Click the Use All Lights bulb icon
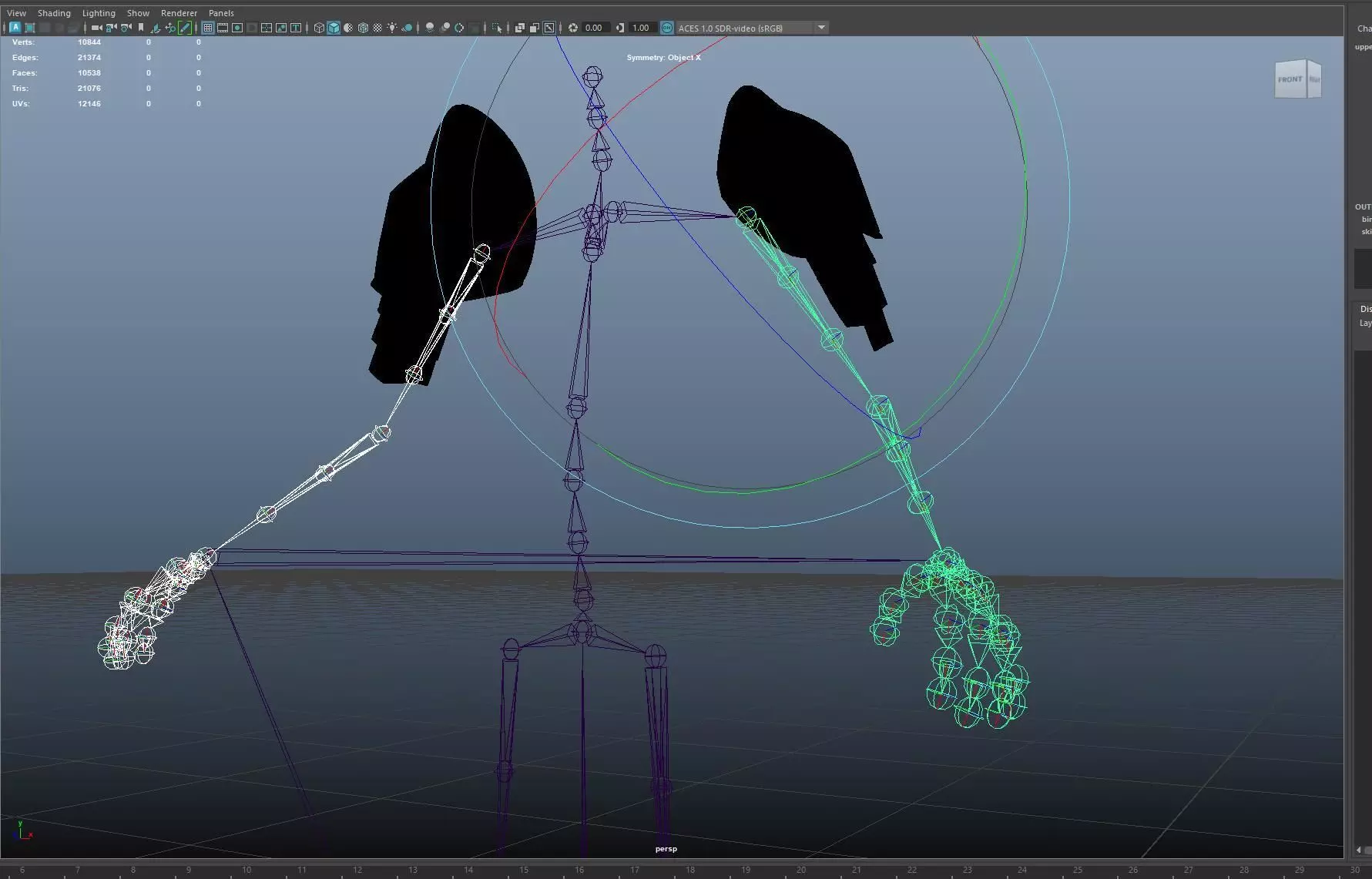This screenshot has width=1372, height=879. click(x=392, y=28)
